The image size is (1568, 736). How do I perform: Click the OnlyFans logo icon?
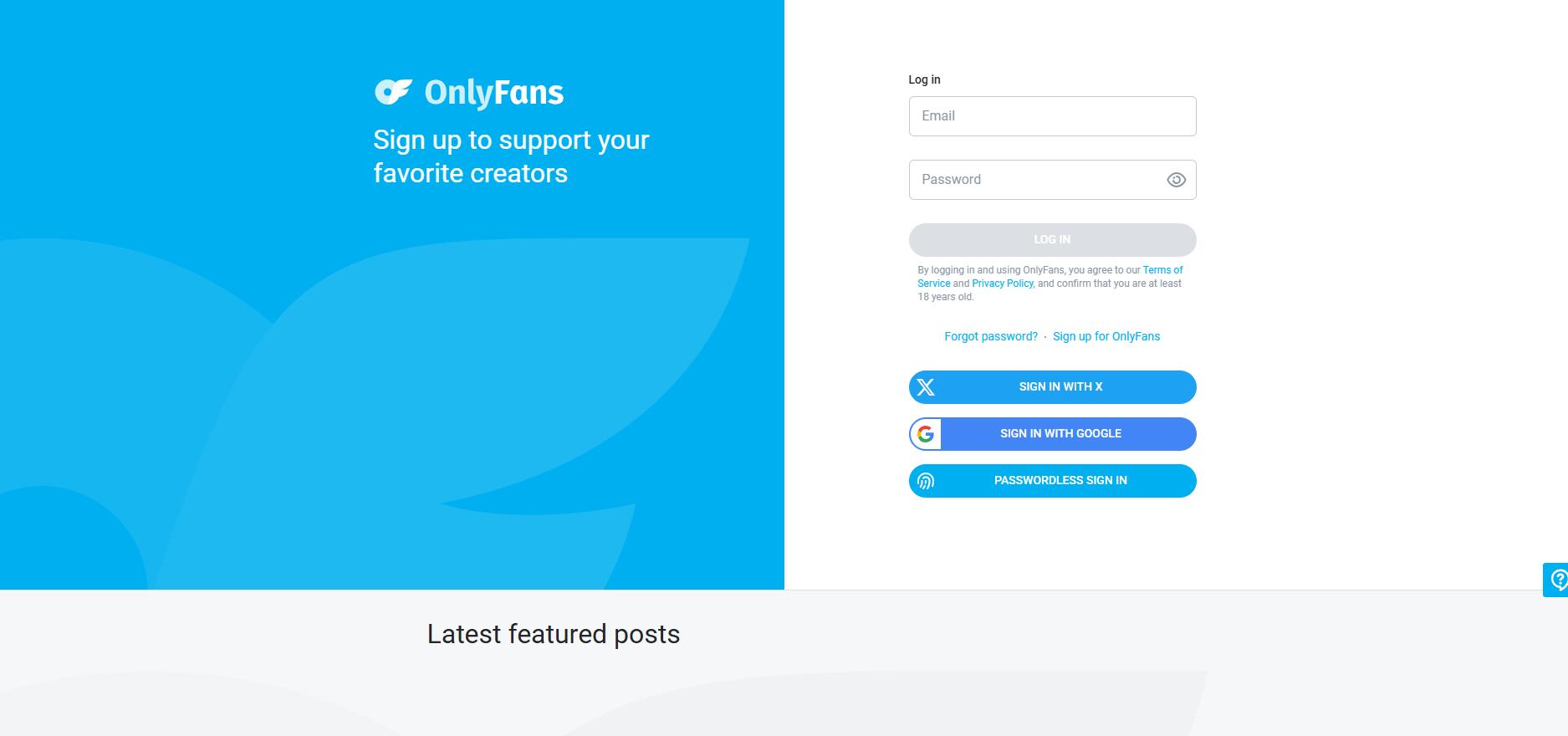[x=392, y=92]
